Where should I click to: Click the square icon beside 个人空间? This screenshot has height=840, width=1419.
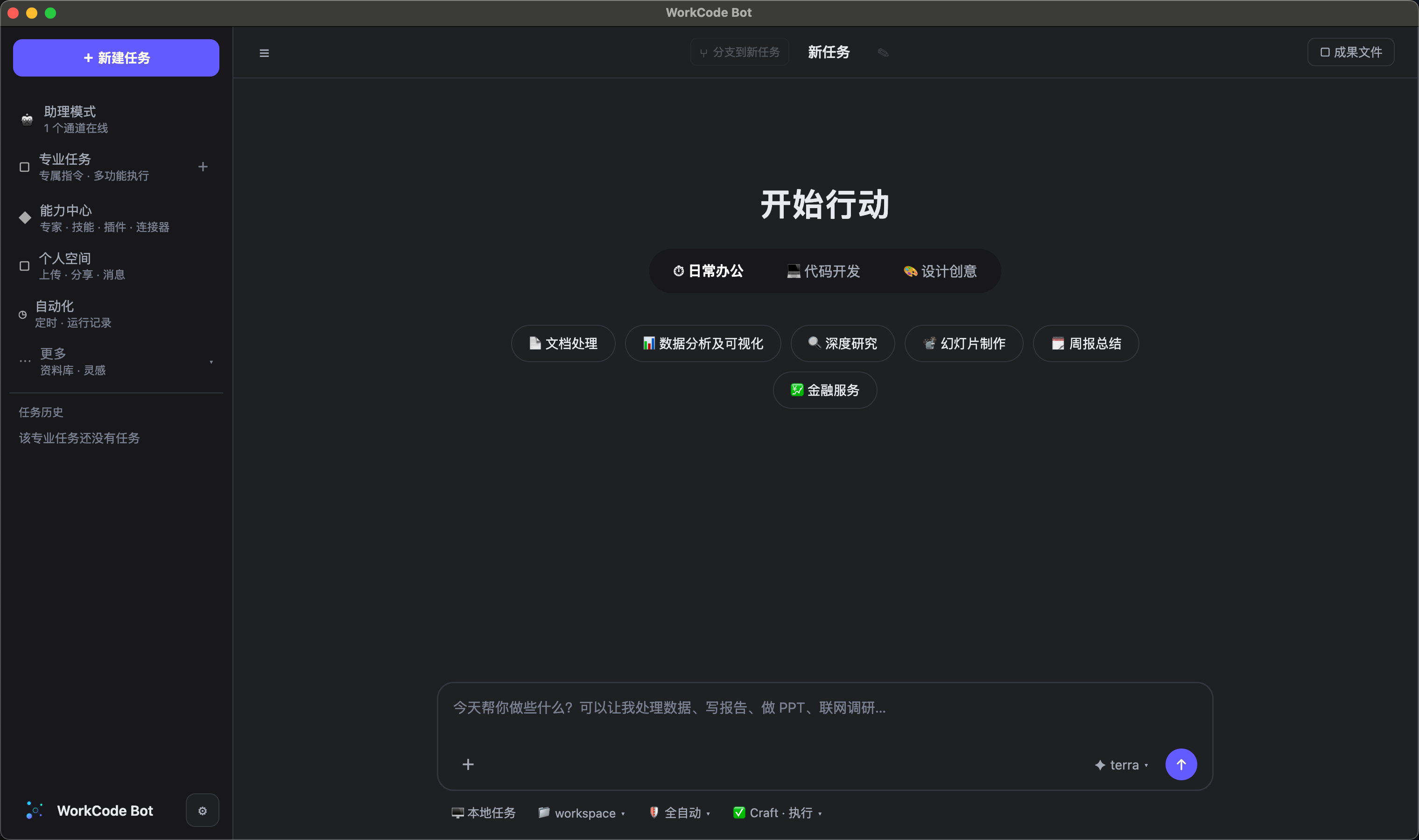(24, 266)
